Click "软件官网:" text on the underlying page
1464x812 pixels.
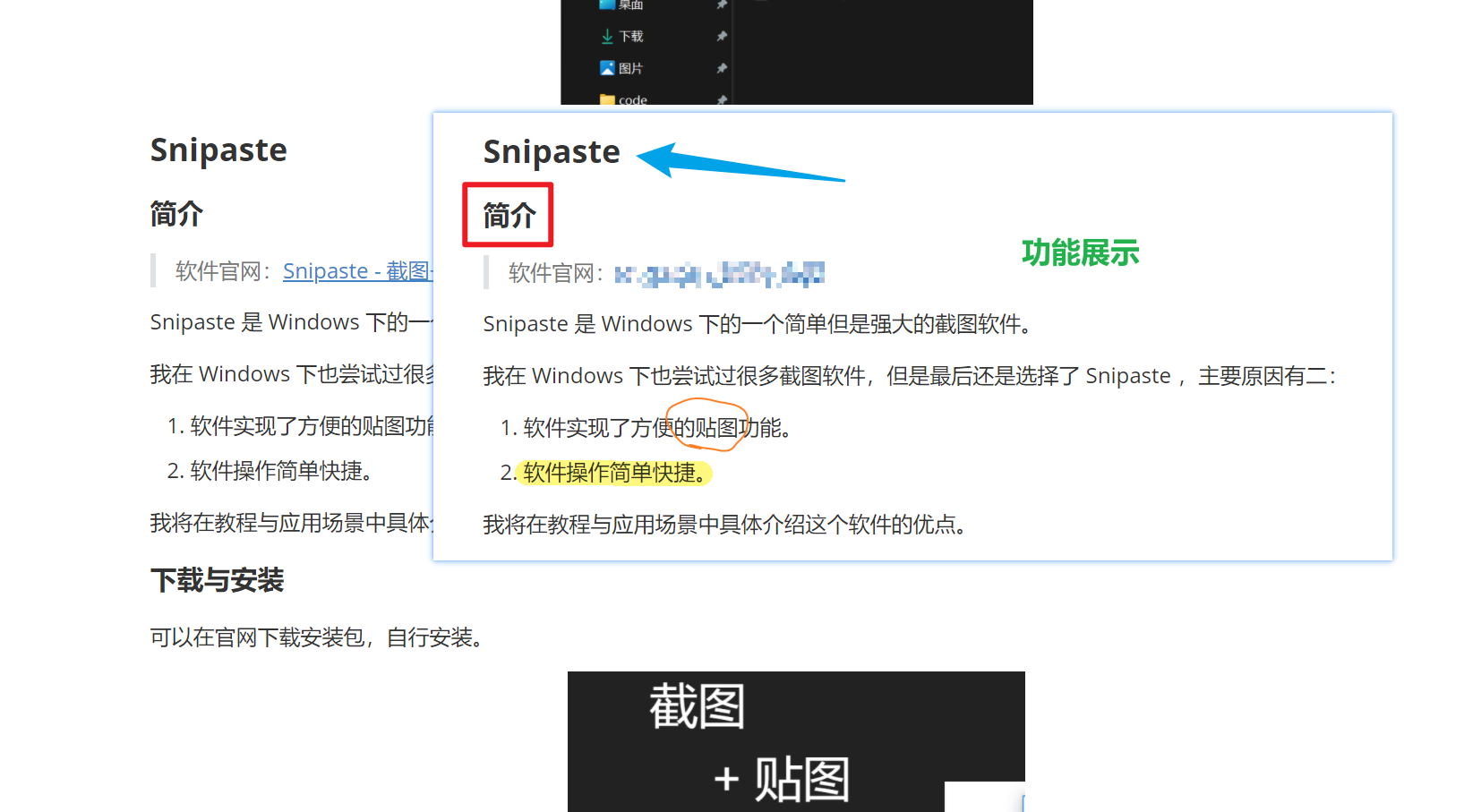[224, 271]
